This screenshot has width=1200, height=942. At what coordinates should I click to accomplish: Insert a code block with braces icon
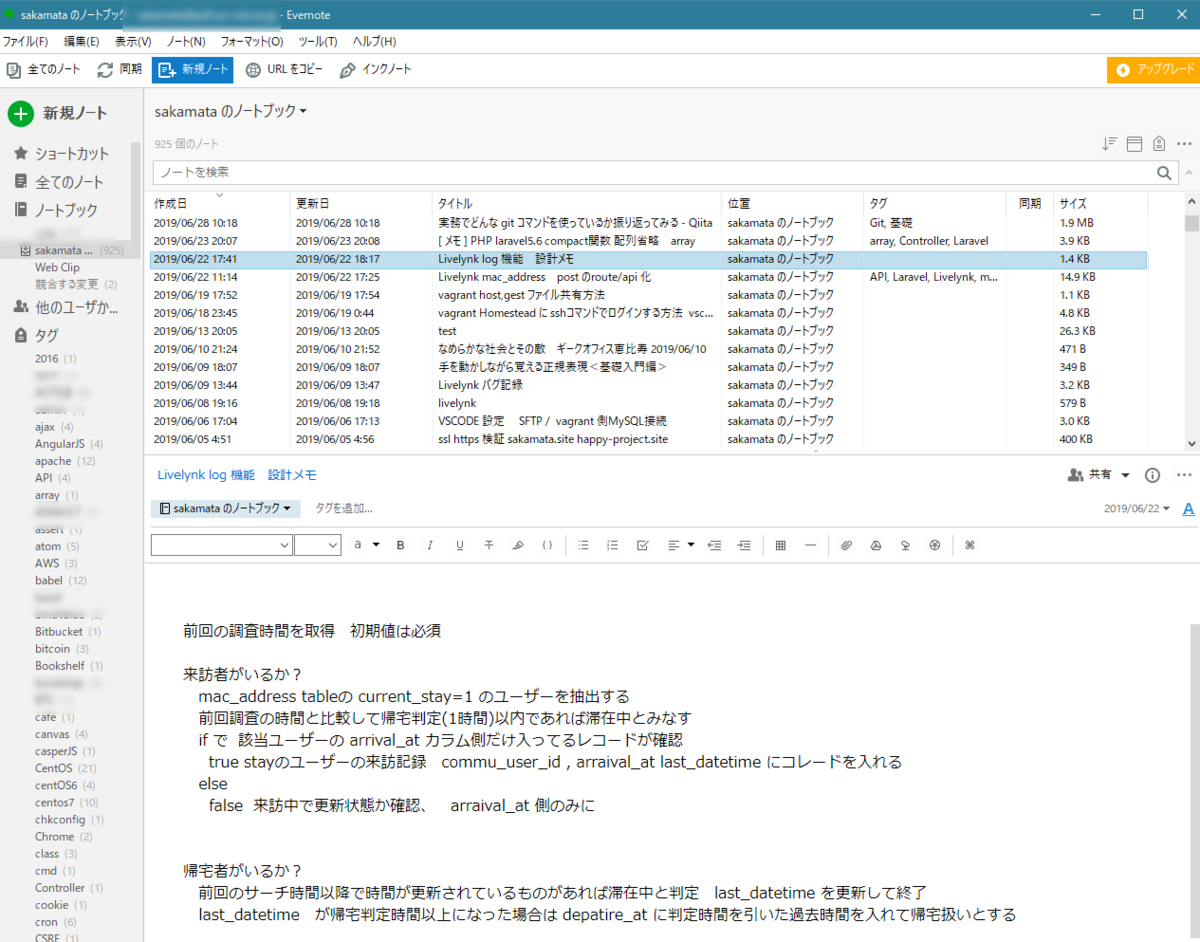pos(547,545)
